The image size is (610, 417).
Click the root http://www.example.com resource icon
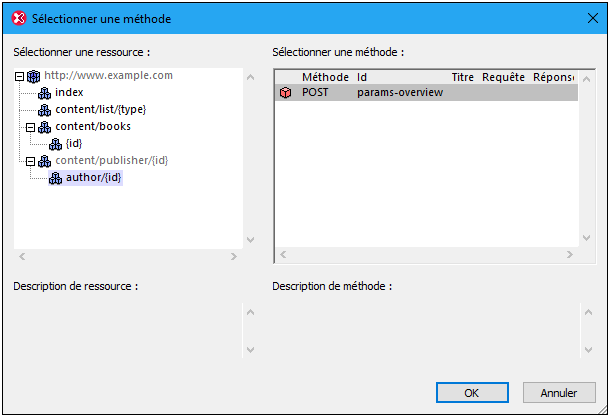pos(33,75)
